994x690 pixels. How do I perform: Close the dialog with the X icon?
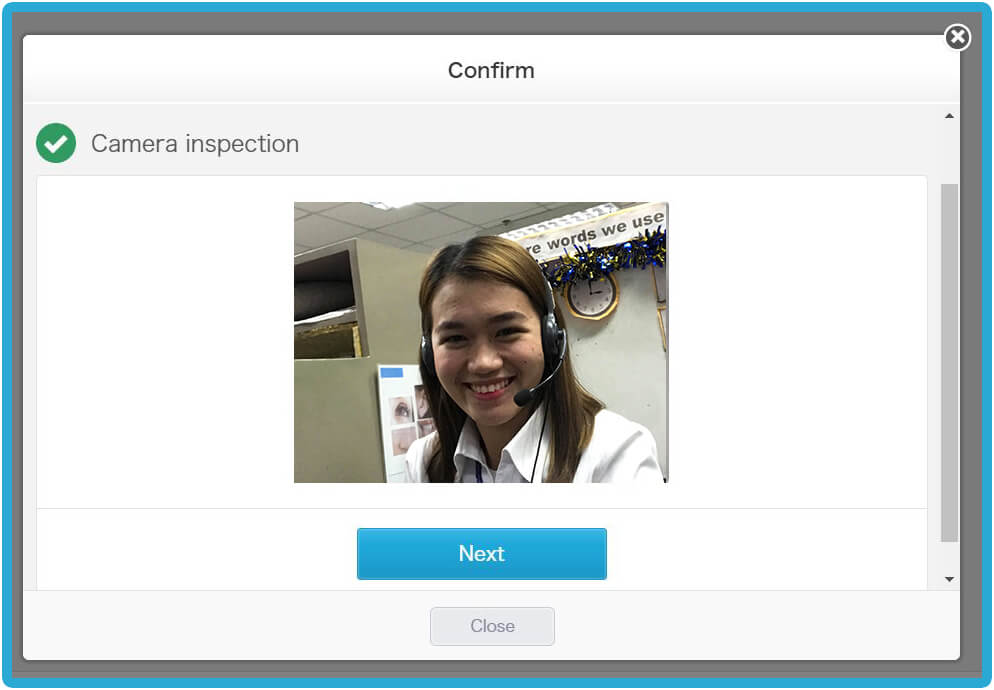957,38
